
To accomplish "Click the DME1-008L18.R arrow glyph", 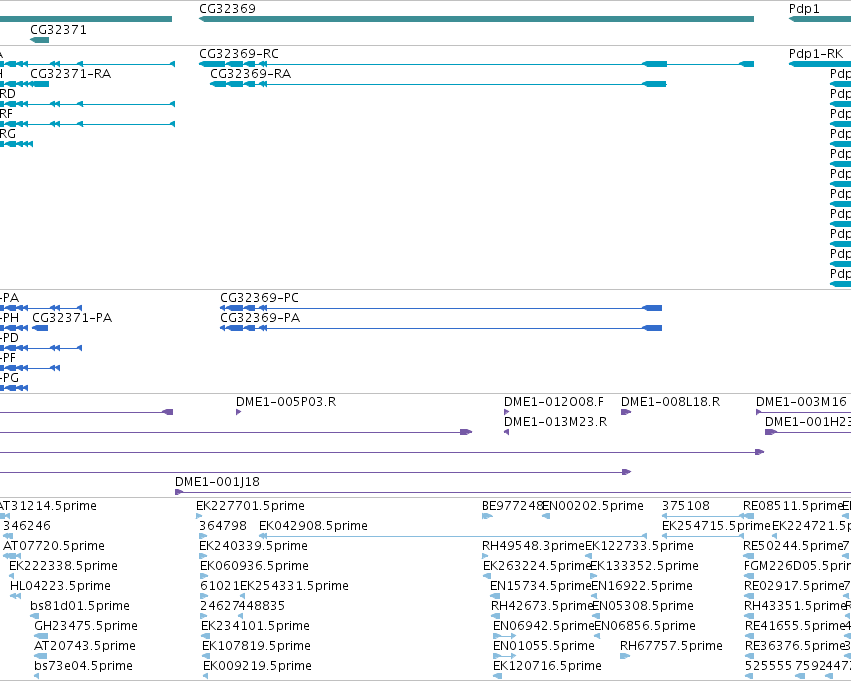I will pos(626,412).
